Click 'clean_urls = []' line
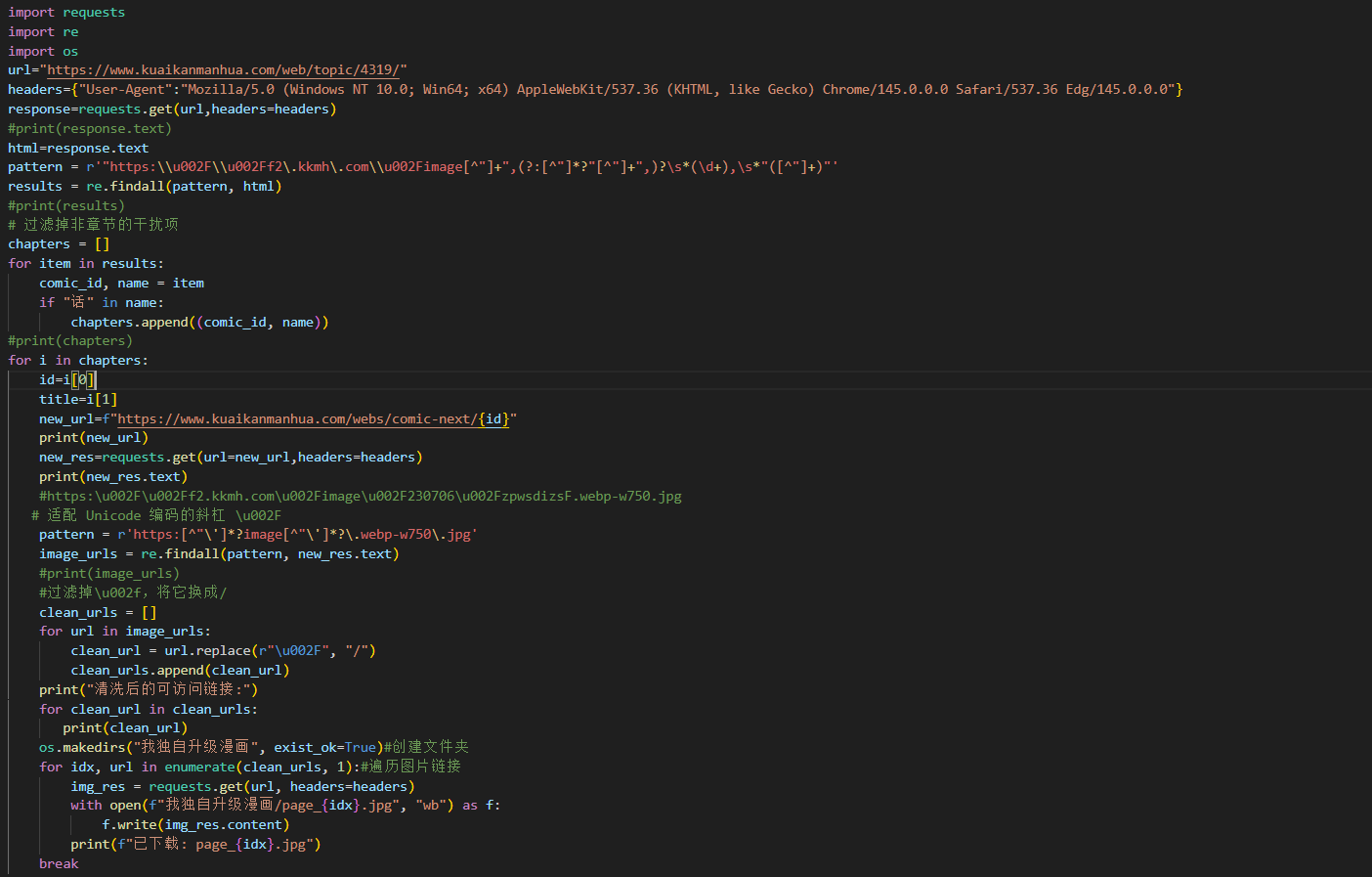Image resolution: width=1372 pixels, height=877 pixels. click(x=98, y=613)
